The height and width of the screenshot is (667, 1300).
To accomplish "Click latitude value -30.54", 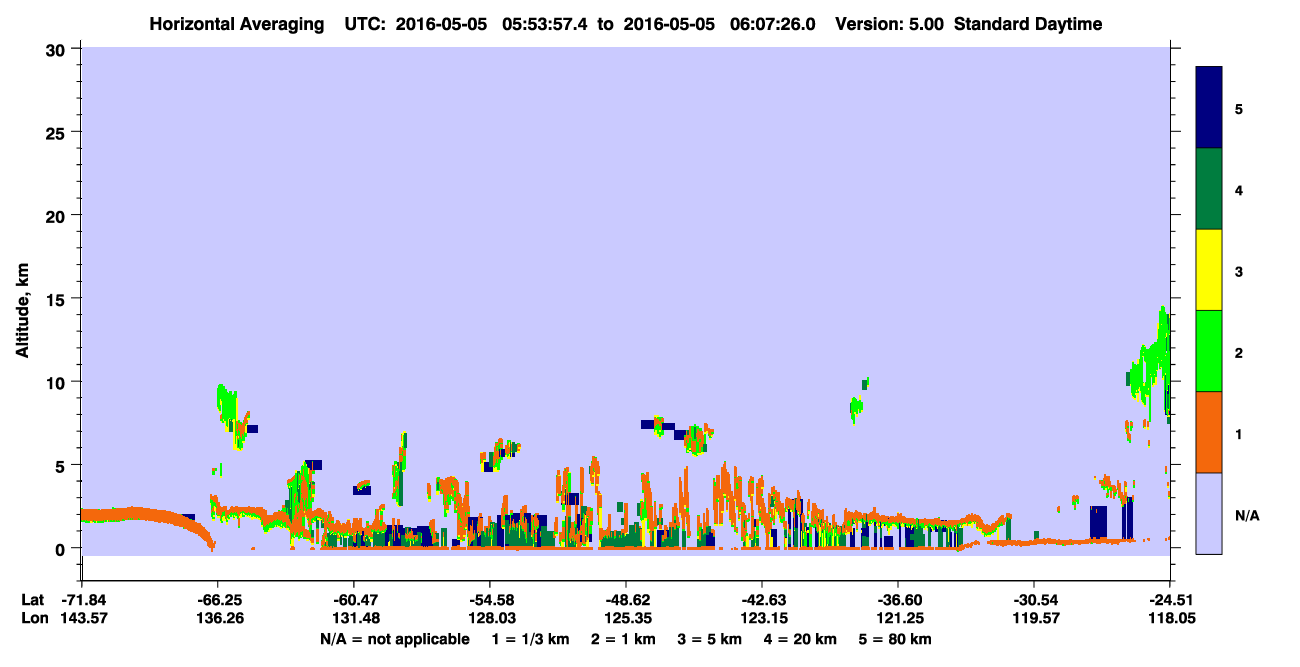I will [x=1034, y=600].
